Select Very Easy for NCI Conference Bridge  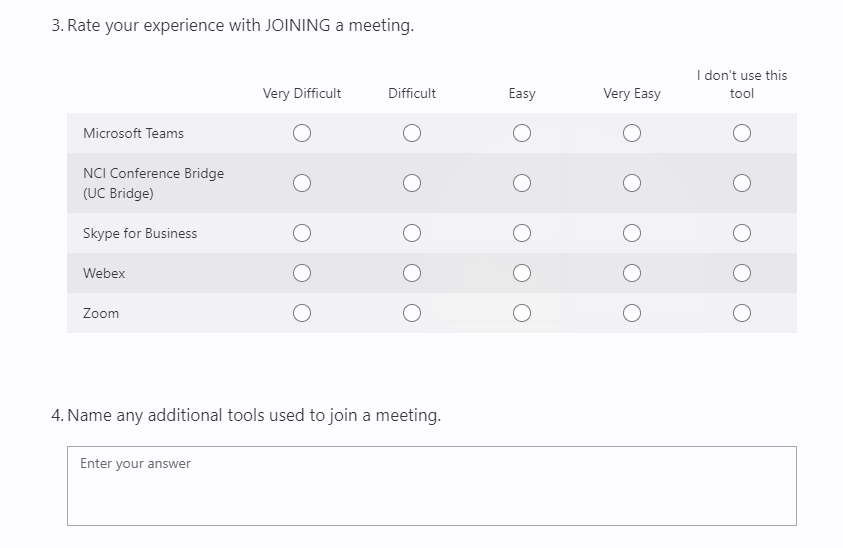pyautogui.click(x=632, y=183)
